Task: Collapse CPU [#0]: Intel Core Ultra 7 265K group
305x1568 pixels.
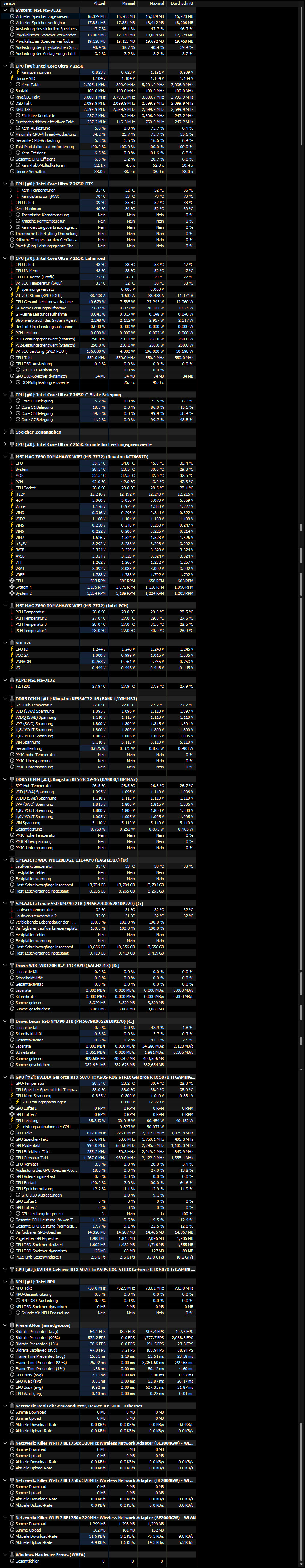Action: point(5,66)
